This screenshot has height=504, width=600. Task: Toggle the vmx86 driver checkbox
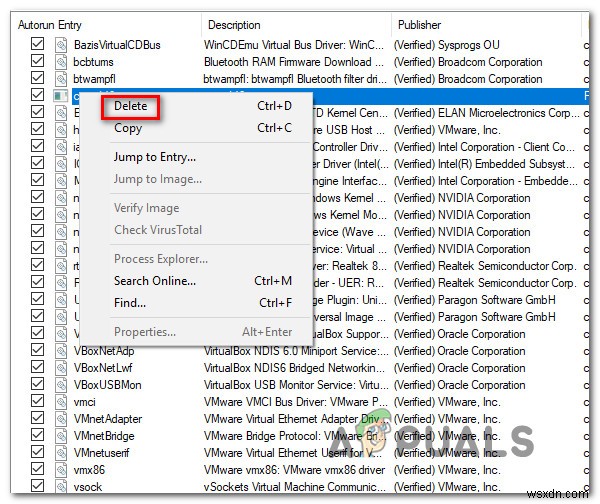tap(38, 469)
